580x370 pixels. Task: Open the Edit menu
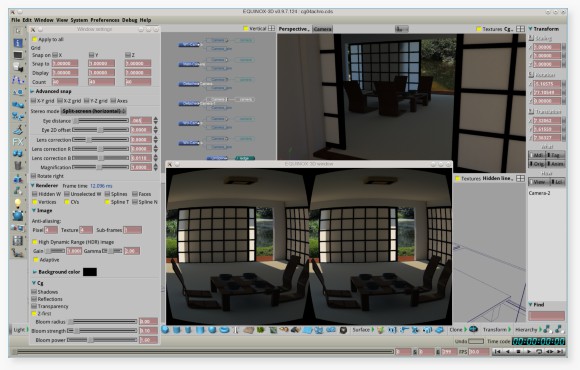(x=27, y=20)
